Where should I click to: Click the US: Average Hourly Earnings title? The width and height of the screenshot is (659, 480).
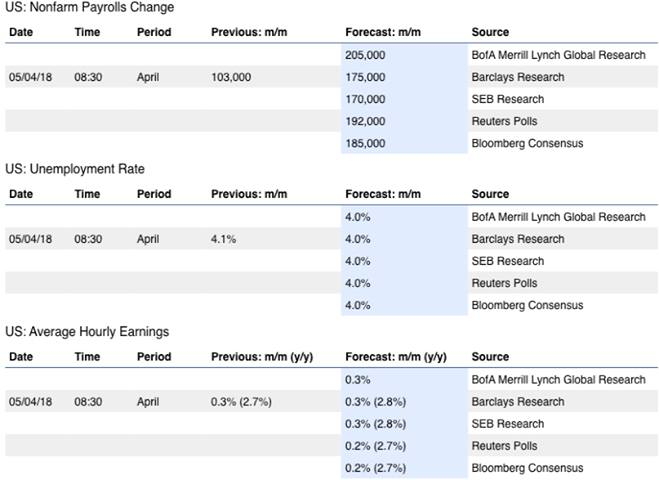87,332
